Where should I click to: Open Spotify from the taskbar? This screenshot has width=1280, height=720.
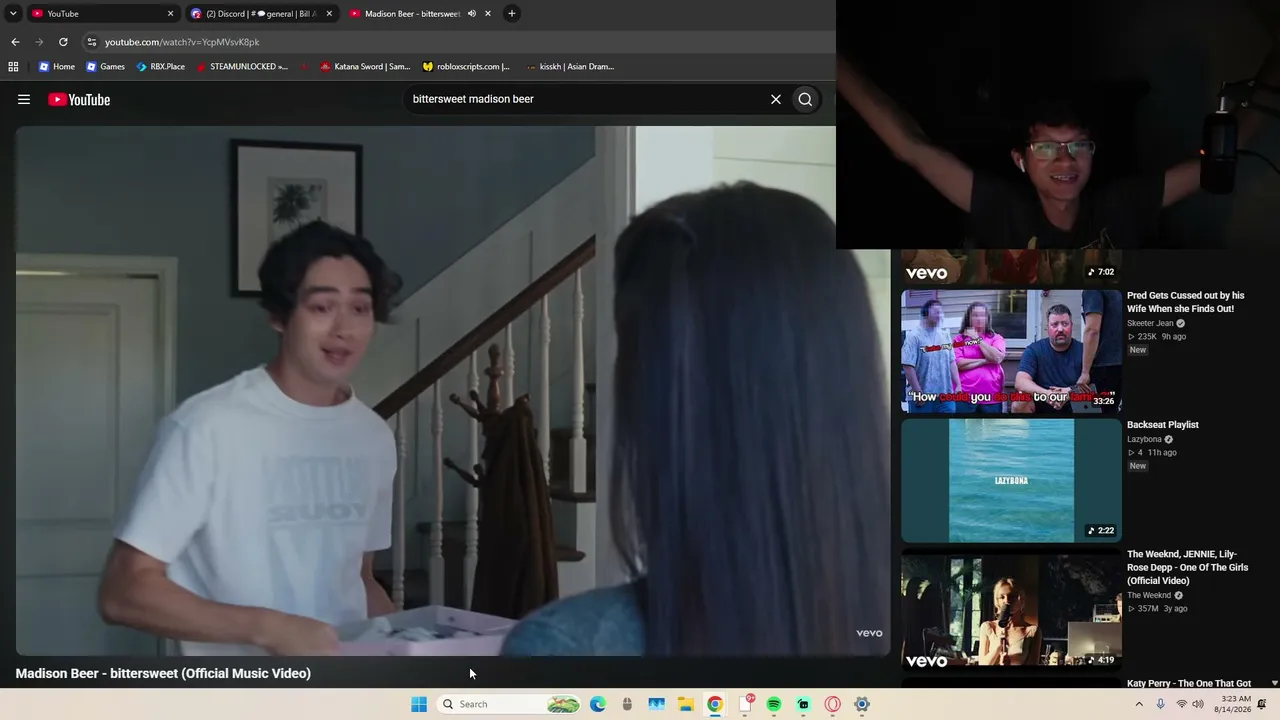coord(774,704)
